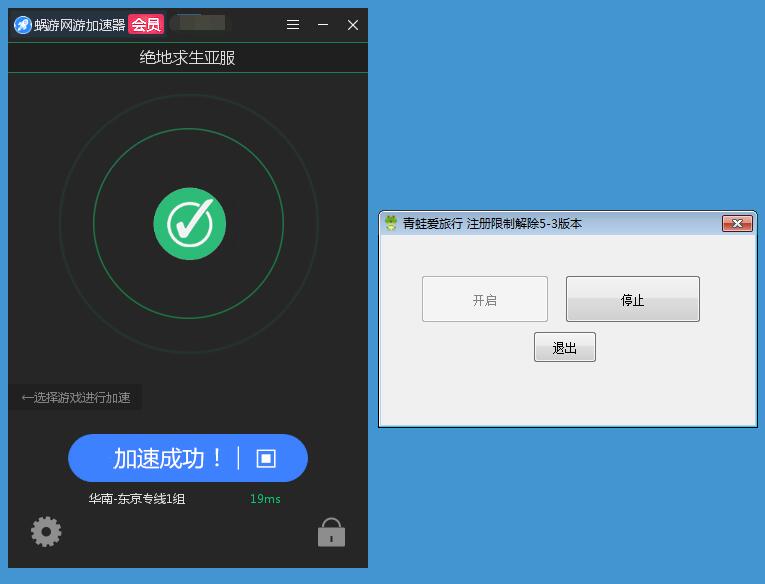Click the ←选择游戏进行加速 button
Image resolution: width=765 pixels, height=584 pixels.
(76, 398)
